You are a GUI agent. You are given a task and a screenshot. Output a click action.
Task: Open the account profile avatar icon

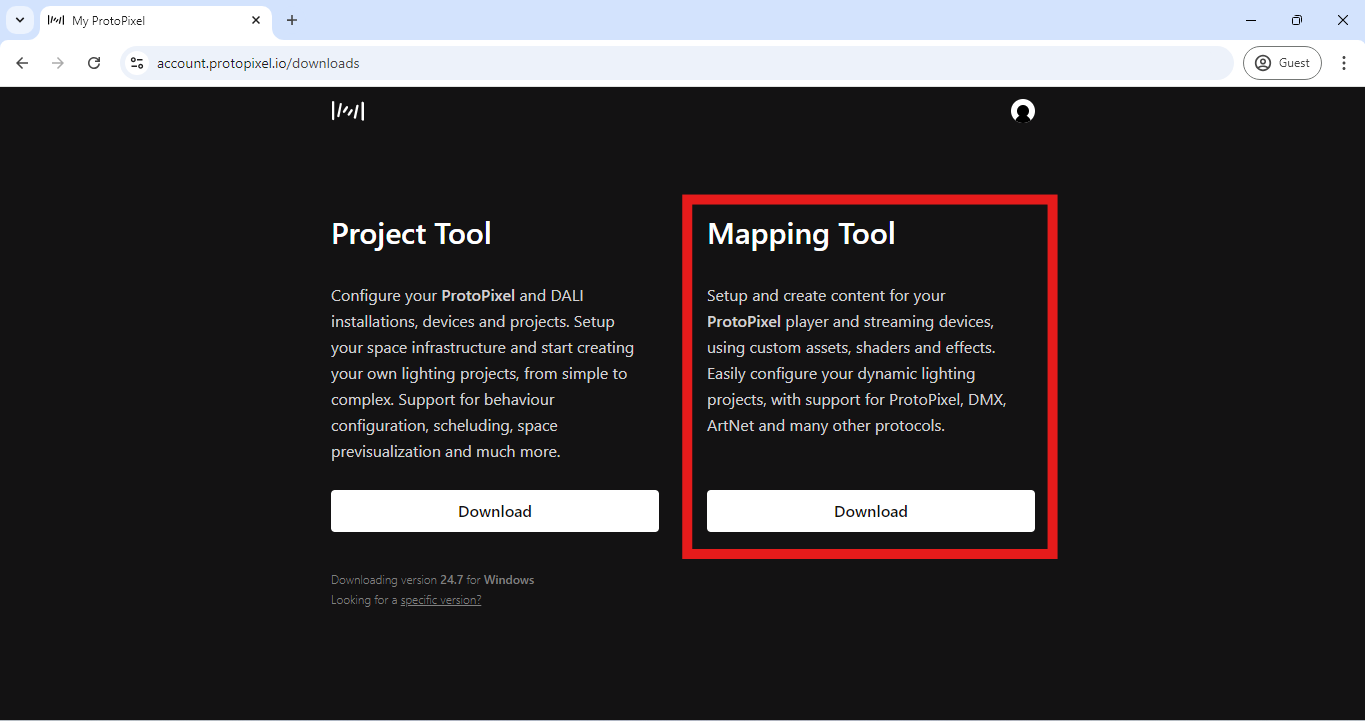[1023, 111]
